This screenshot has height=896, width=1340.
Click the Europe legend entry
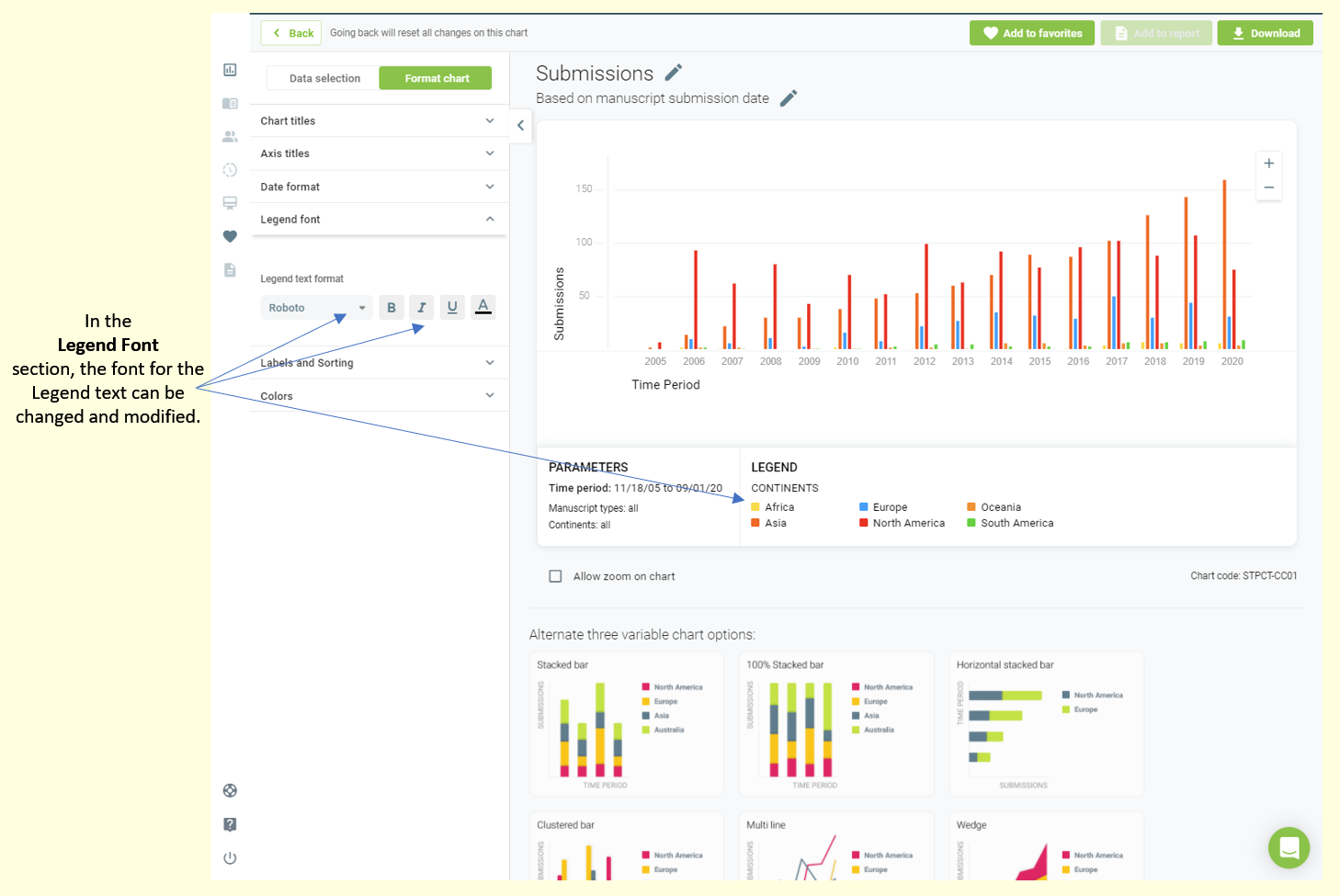[883, 507]
